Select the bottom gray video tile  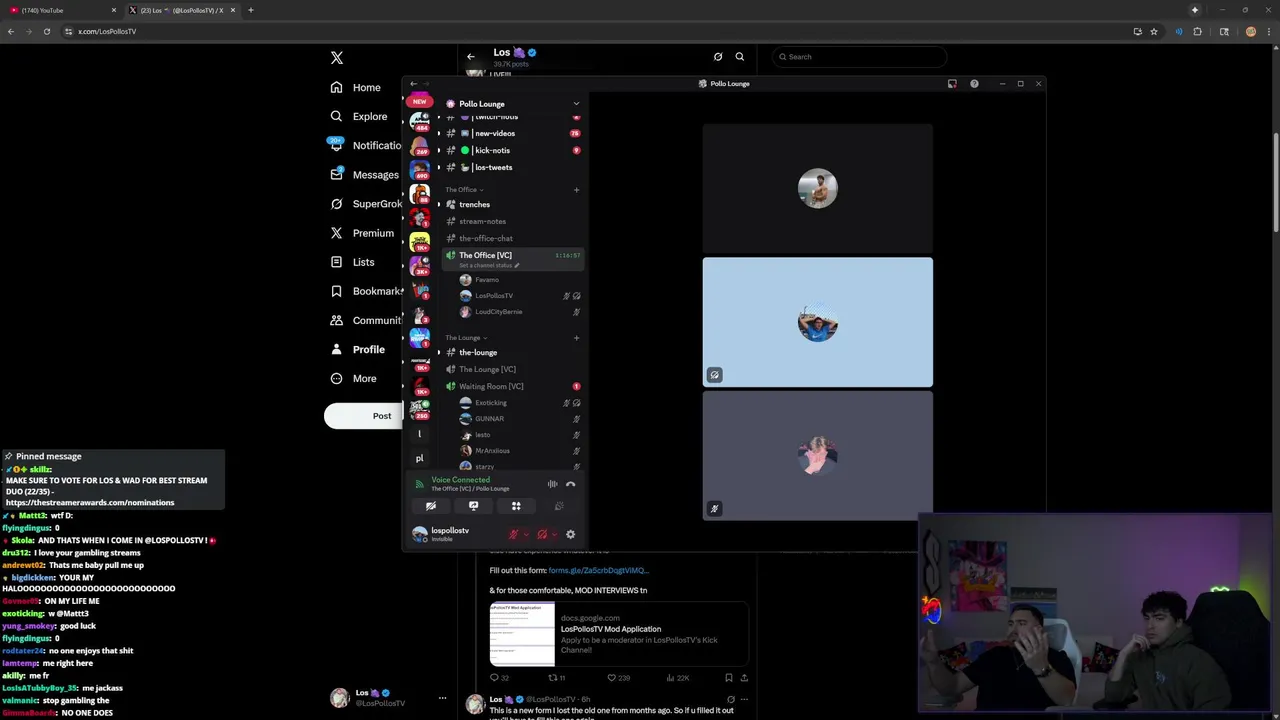[818, 456]
